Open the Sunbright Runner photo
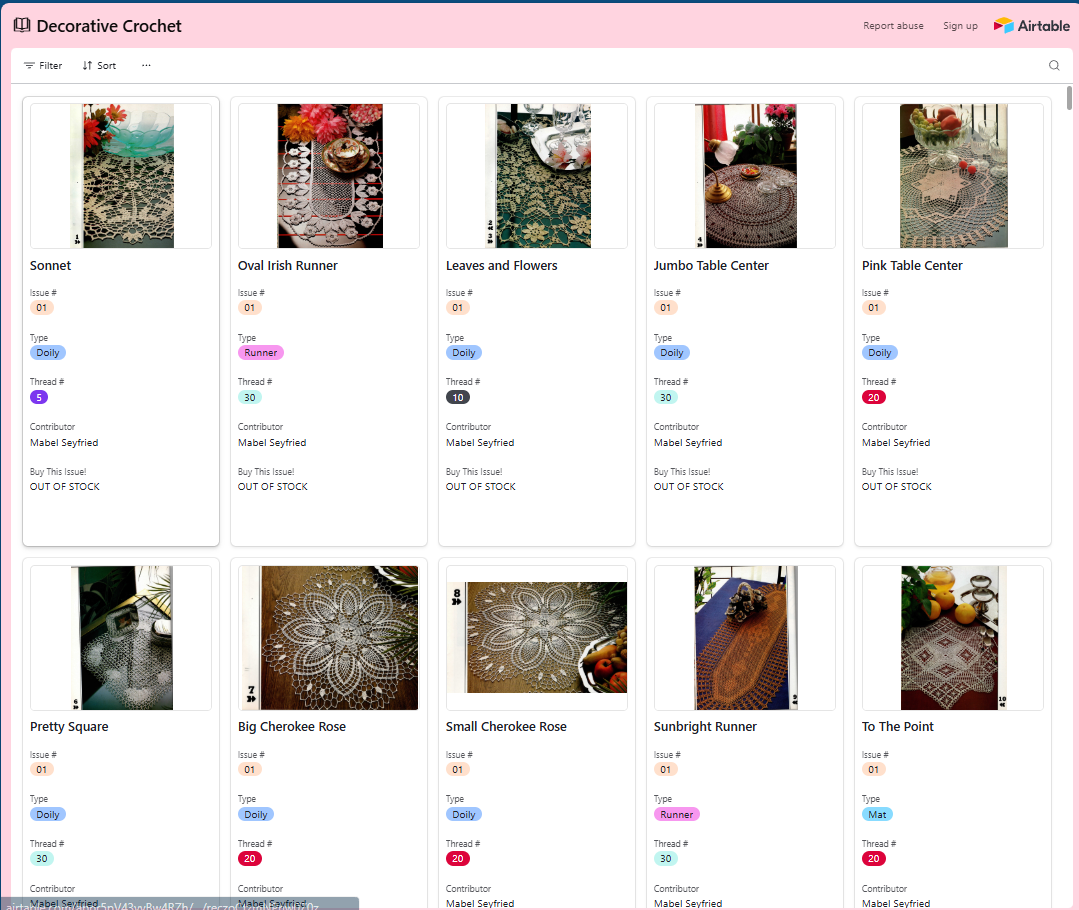Screen dimensions: 1079x910 click(x=745, y=638)
